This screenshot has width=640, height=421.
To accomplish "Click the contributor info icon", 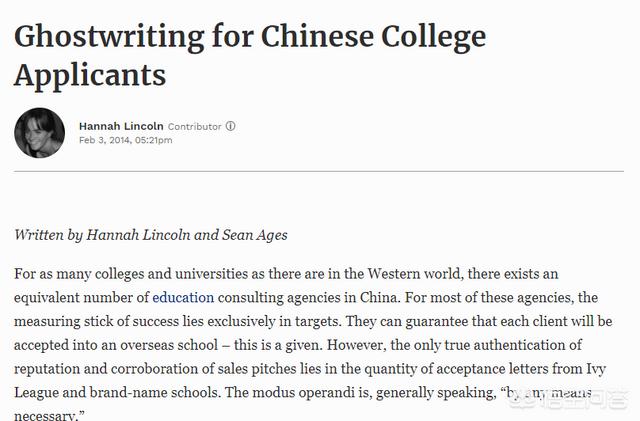I will (231, 127).
